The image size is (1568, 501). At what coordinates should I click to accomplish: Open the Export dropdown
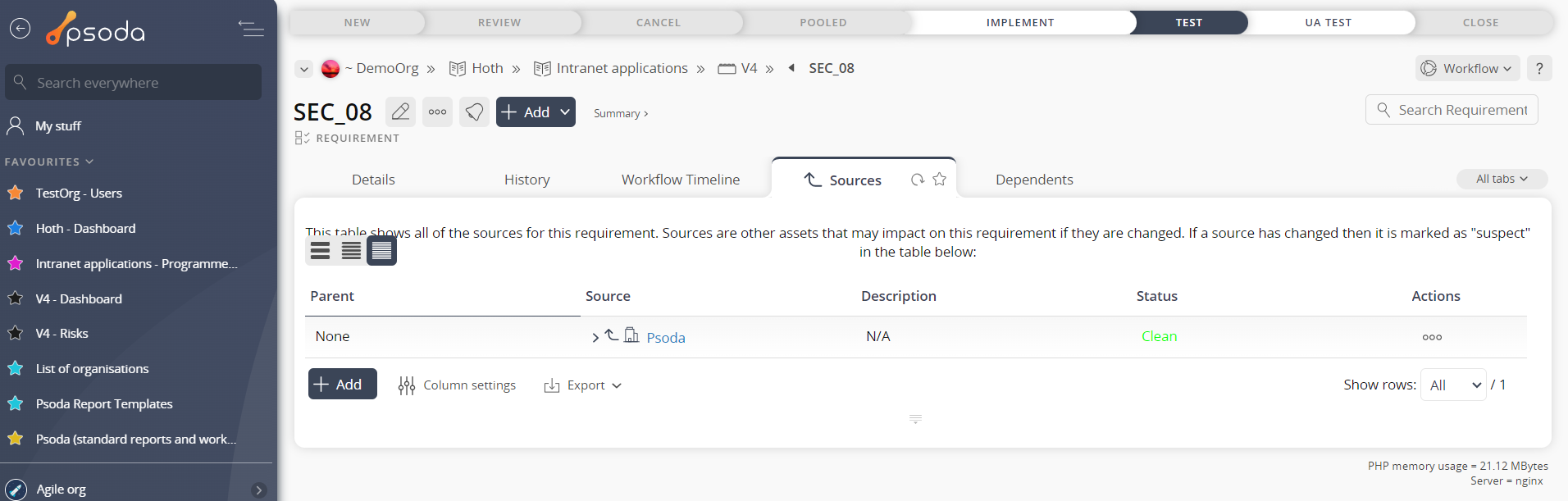pyautogui.click(x=583, y=385)
